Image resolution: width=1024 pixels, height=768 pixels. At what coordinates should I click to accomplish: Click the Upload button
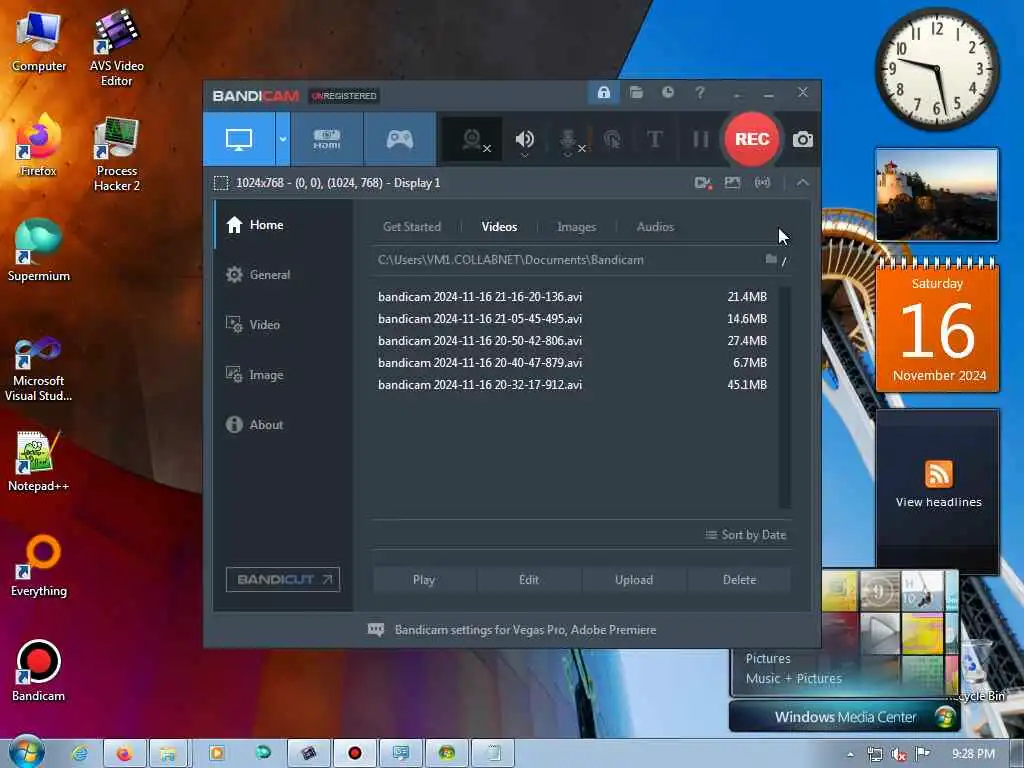[634, 580]
